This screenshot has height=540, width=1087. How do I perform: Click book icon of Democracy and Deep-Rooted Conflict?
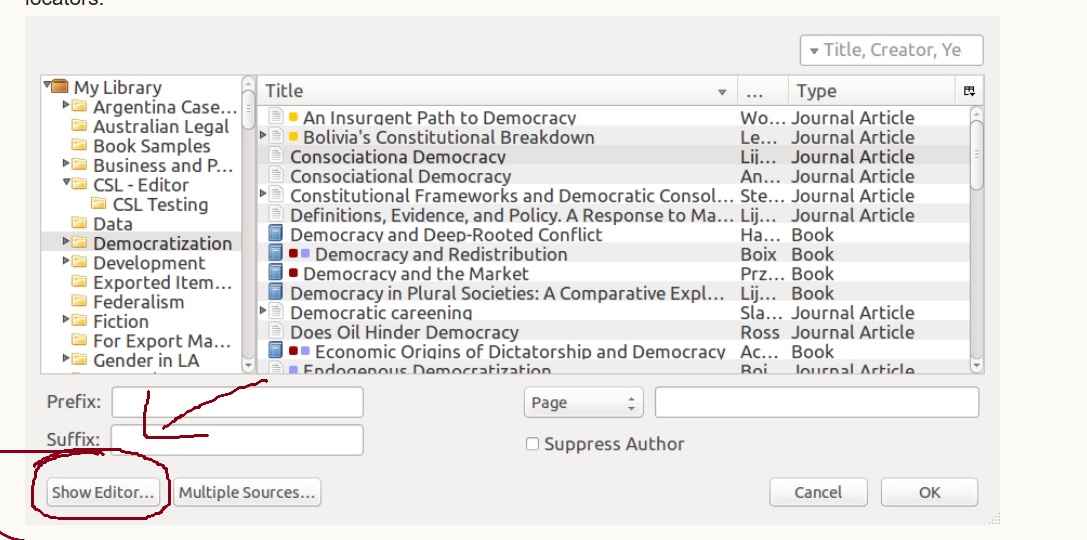276,234
